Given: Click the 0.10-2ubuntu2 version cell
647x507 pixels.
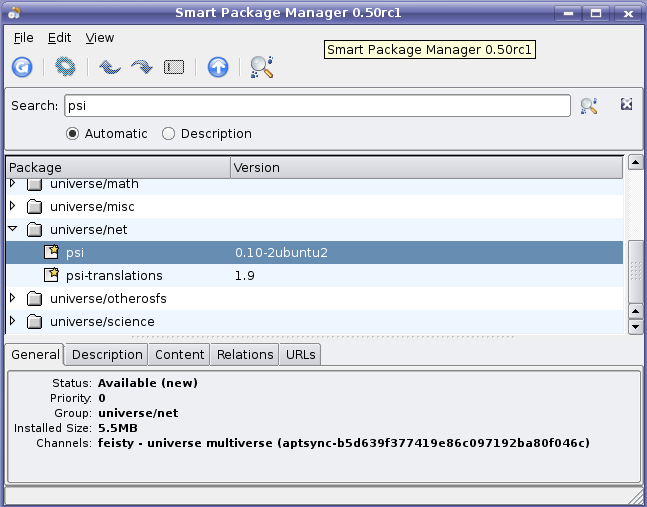Looking at the screenshot, I should point(281,252).
